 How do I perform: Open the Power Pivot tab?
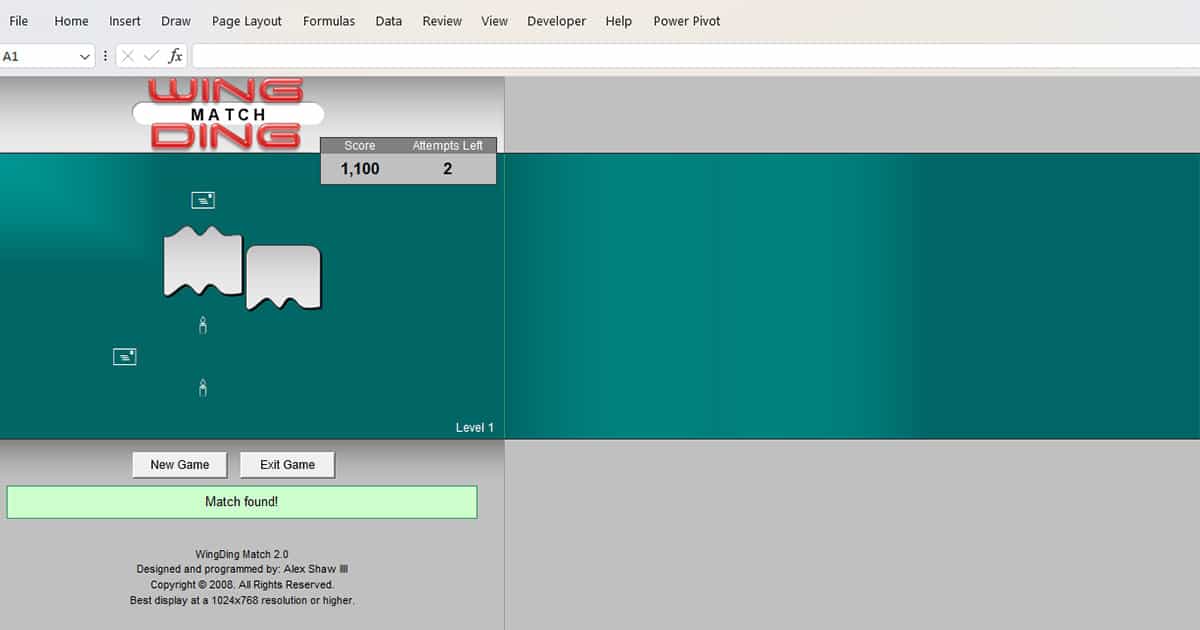tap(686, 20)
